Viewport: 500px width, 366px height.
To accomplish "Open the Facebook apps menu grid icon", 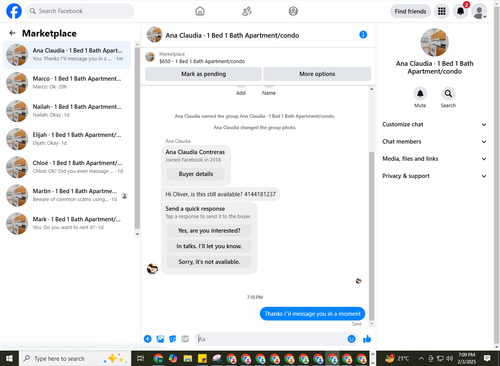I will pyautogui.click(x=442, y=11).
